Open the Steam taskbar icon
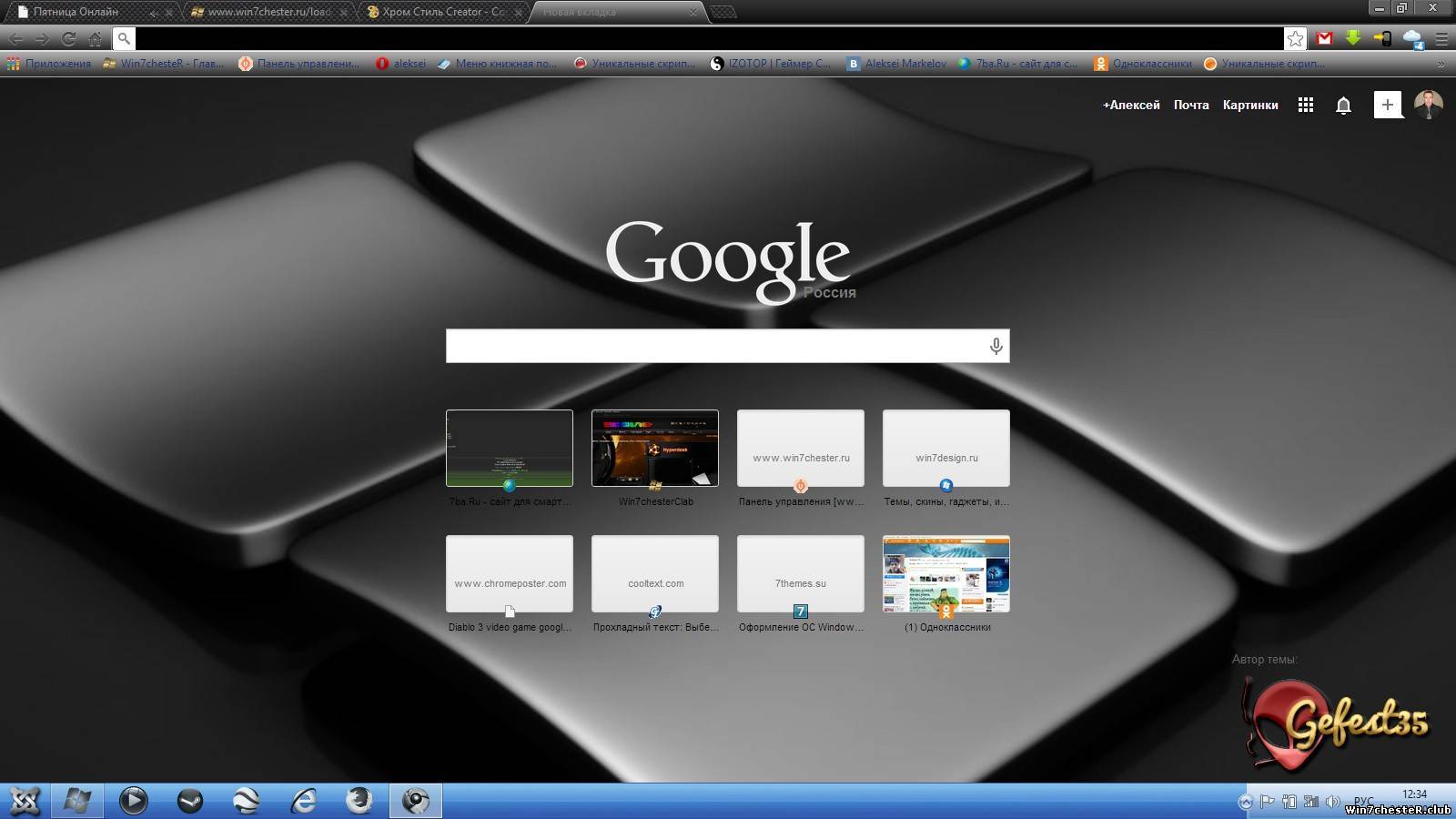 coord(190,801)
